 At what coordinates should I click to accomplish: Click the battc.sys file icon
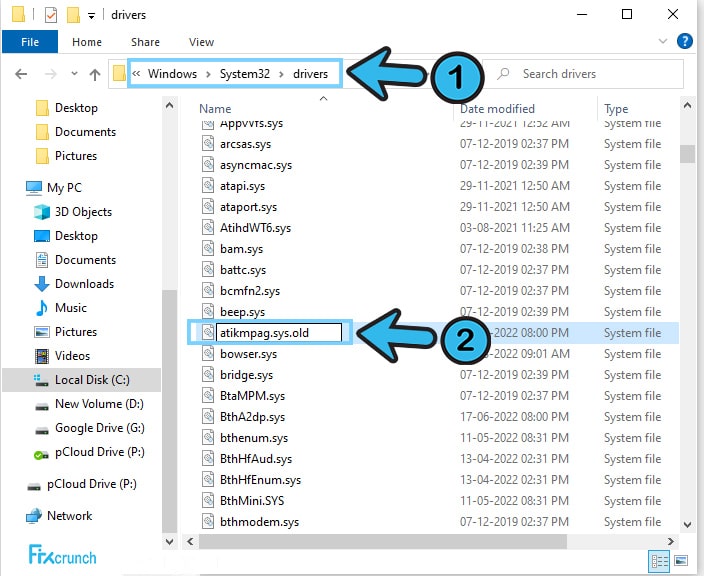click(207, 269)
